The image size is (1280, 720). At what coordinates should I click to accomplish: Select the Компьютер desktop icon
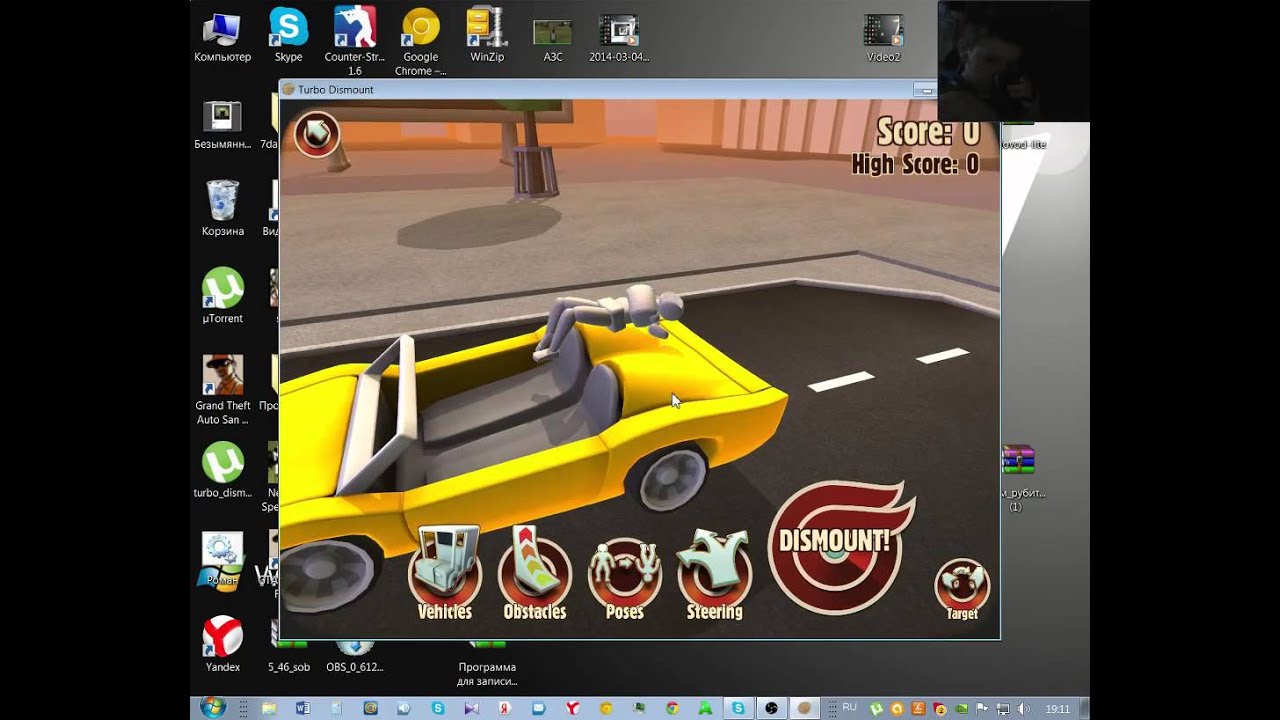tap(222, 36)
